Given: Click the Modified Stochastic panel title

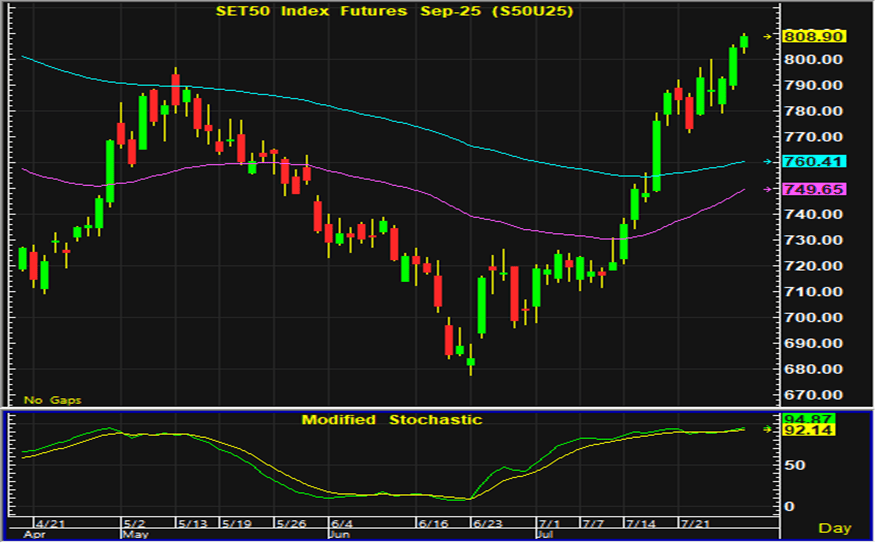Looking at the screenshot, I should coord(391,420).
